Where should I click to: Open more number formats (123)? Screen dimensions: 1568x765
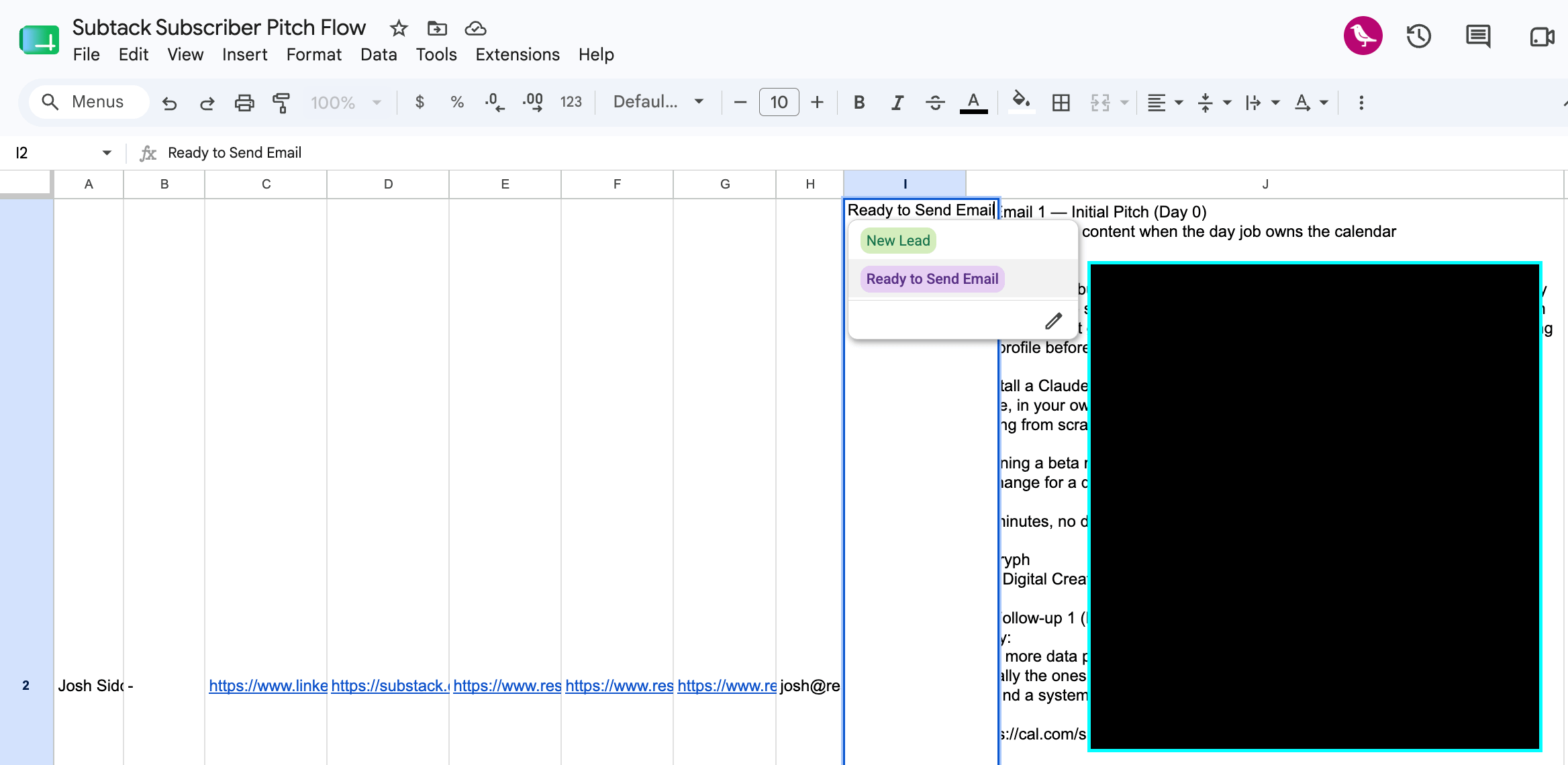click(571, 102)
